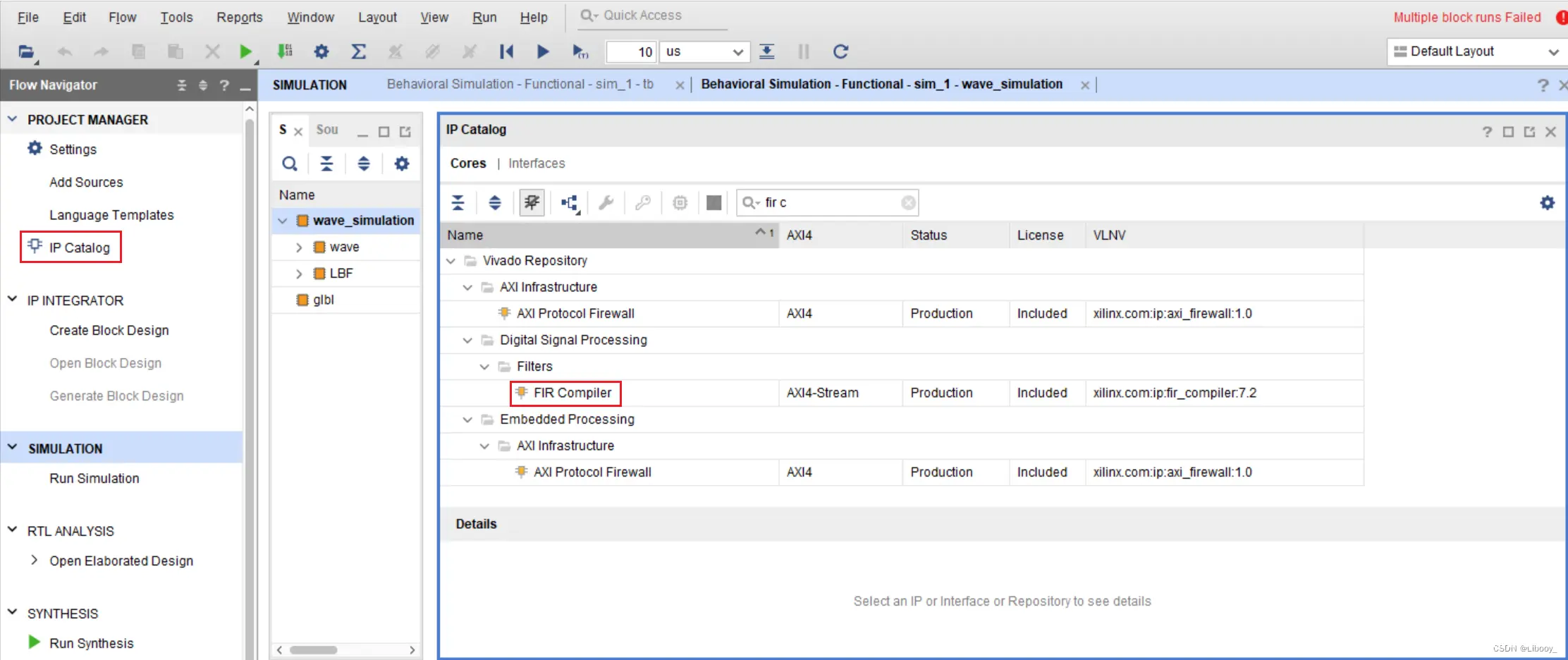Sort by the Name column header

pyautogui.click(x=609, y=235)
